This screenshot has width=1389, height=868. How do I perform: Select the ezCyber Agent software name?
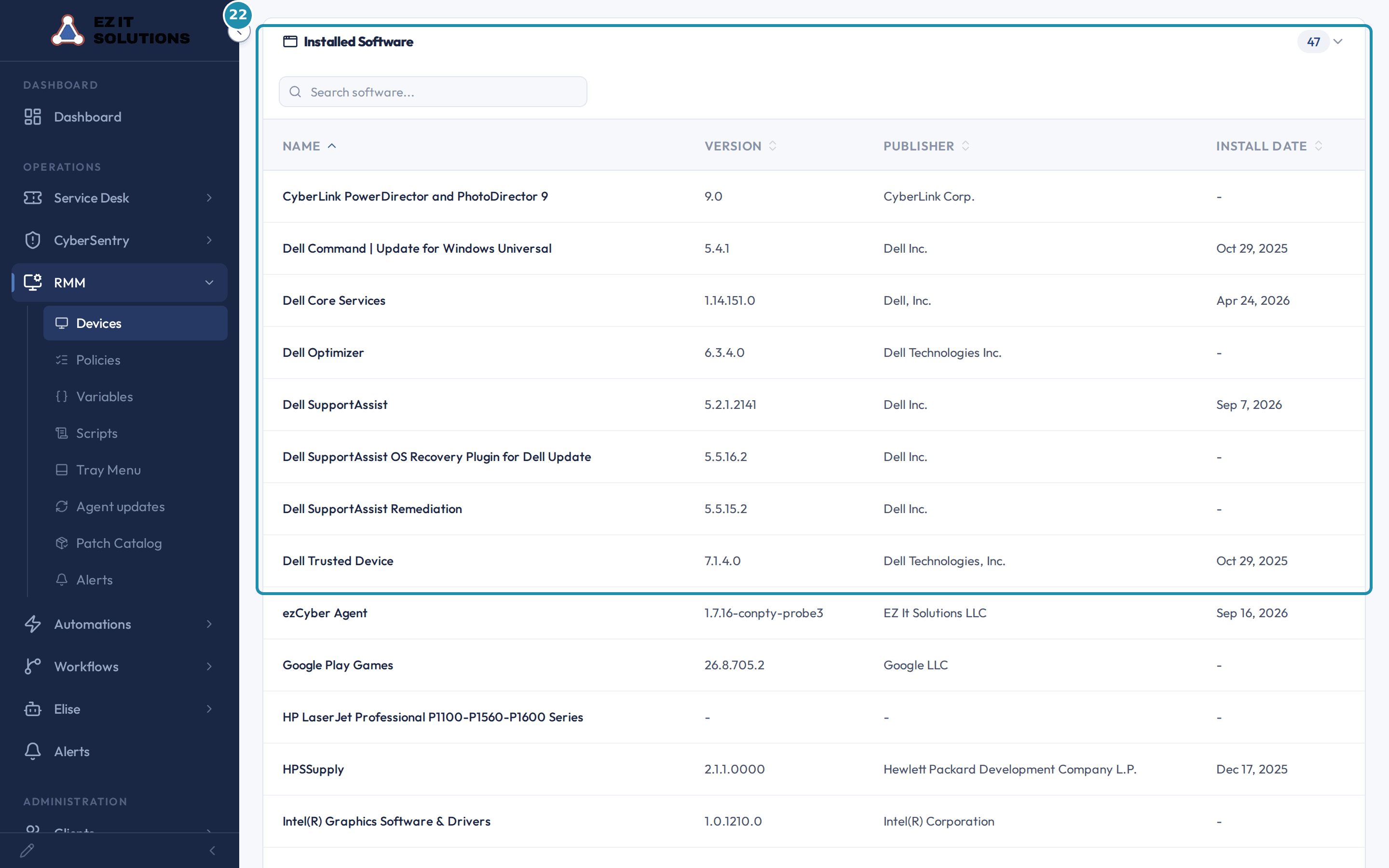325,613
